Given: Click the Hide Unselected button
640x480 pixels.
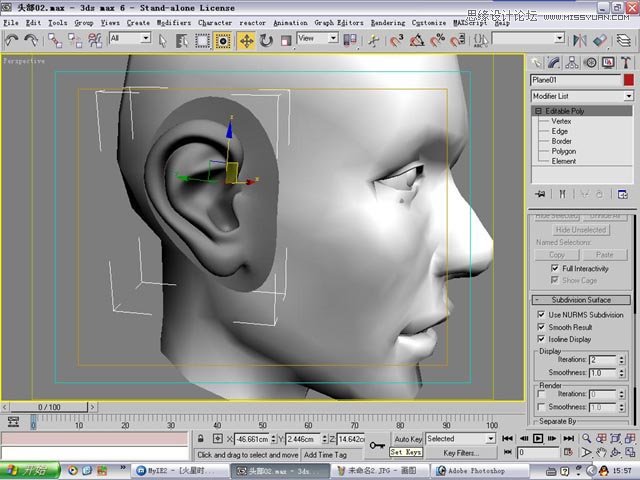Looking at the screenshot, I should (x=580, y=230).
